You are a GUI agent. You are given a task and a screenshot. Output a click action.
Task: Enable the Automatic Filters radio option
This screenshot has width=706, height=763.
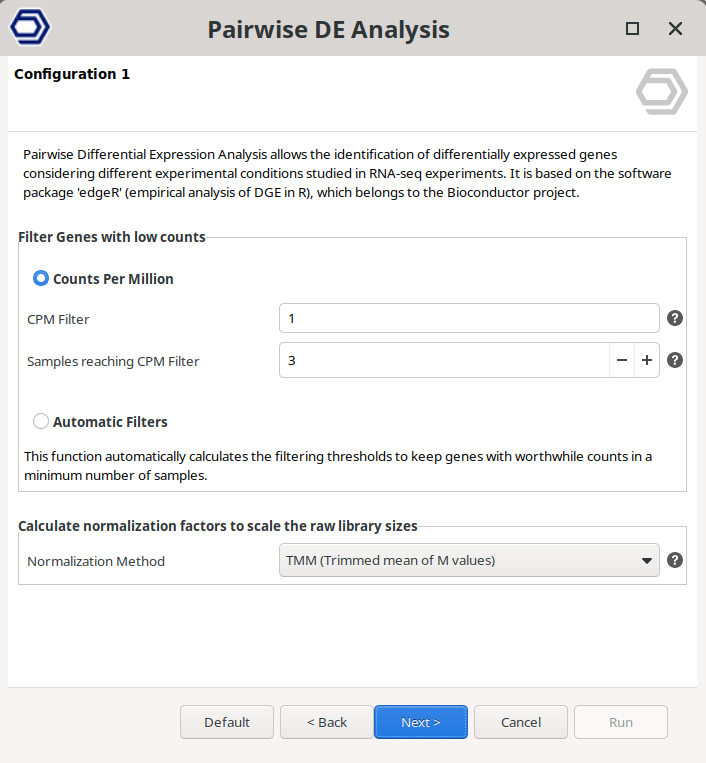pos(41,422)
